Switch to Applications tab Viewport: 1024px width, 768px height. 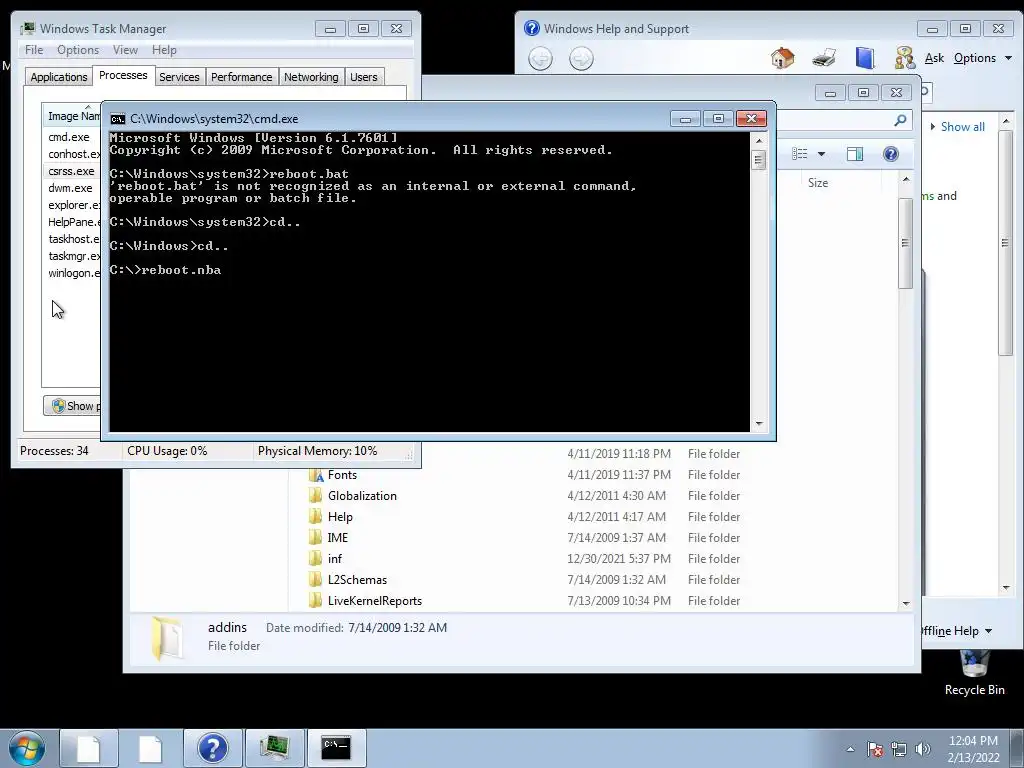point(59,77)
